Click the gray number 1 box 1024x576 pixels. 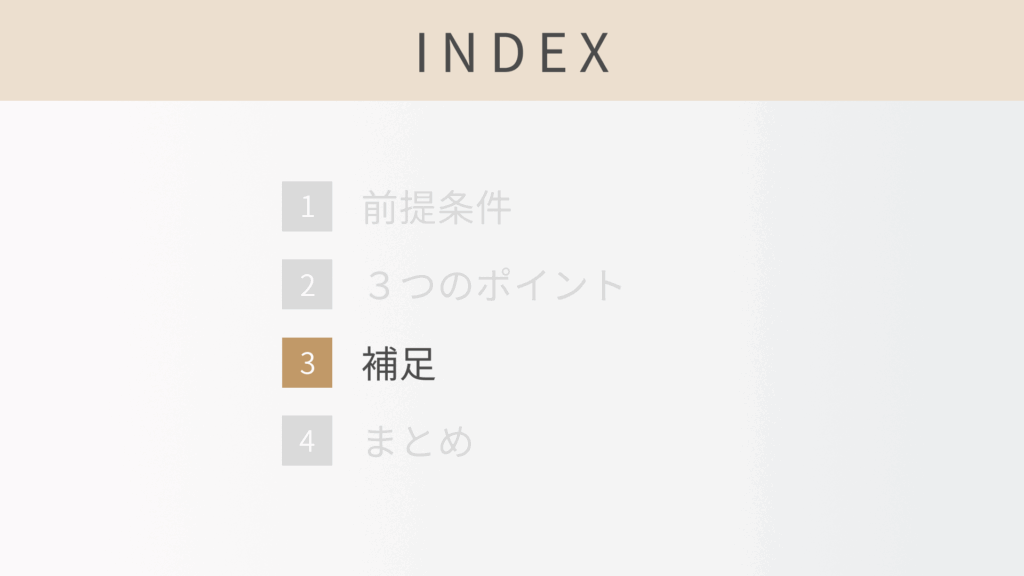click(x=307, y=207)
